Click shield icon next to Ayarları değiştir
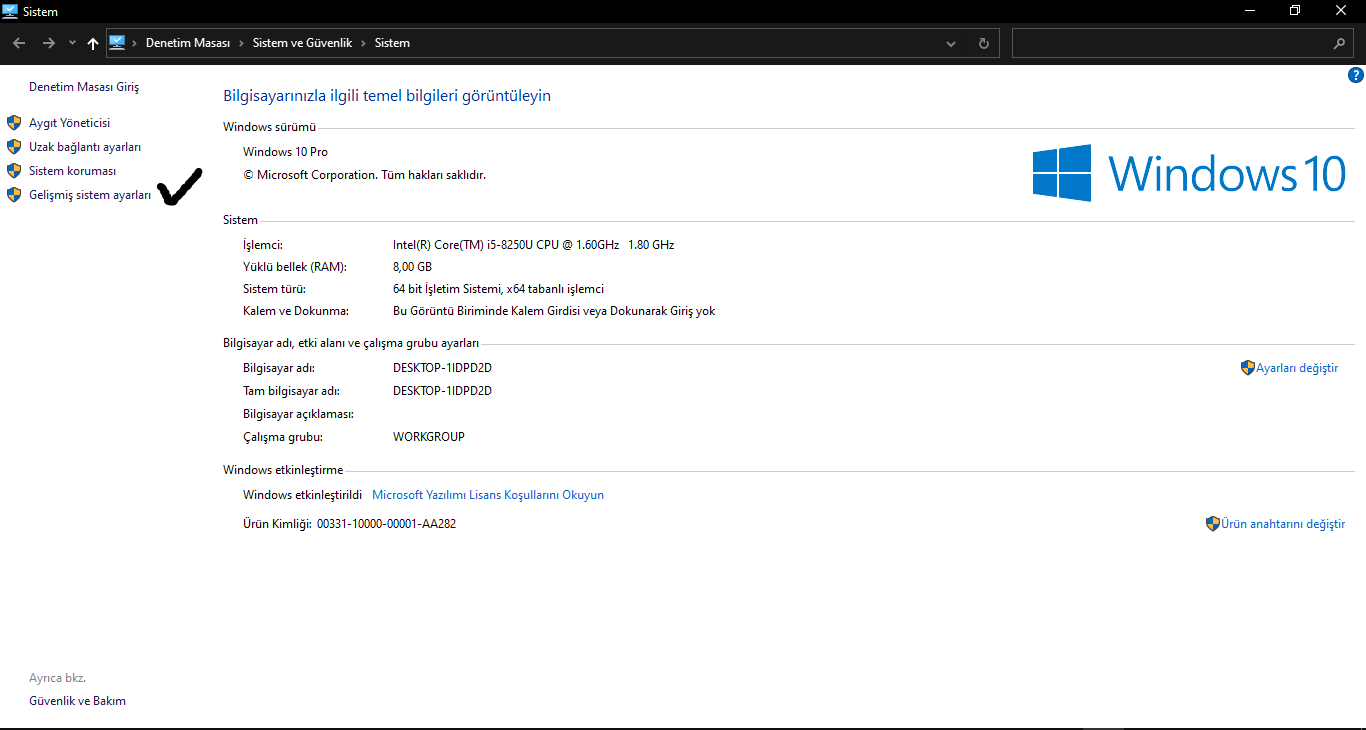This screenshot has width=1366, height=730. point(1248,368)
